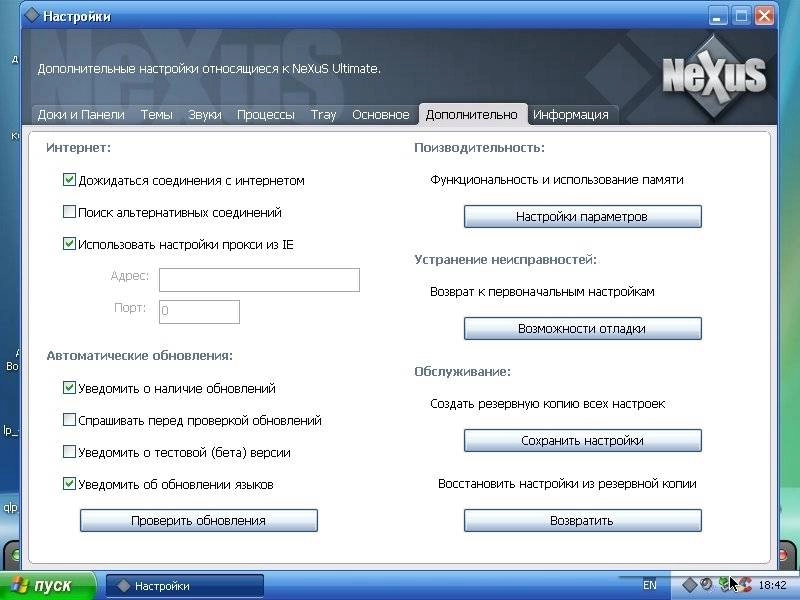This screenshot has width=800, height=600.
Task: Click the round grey tray icon
Action: pyautogui.click(x=706, y=584)
